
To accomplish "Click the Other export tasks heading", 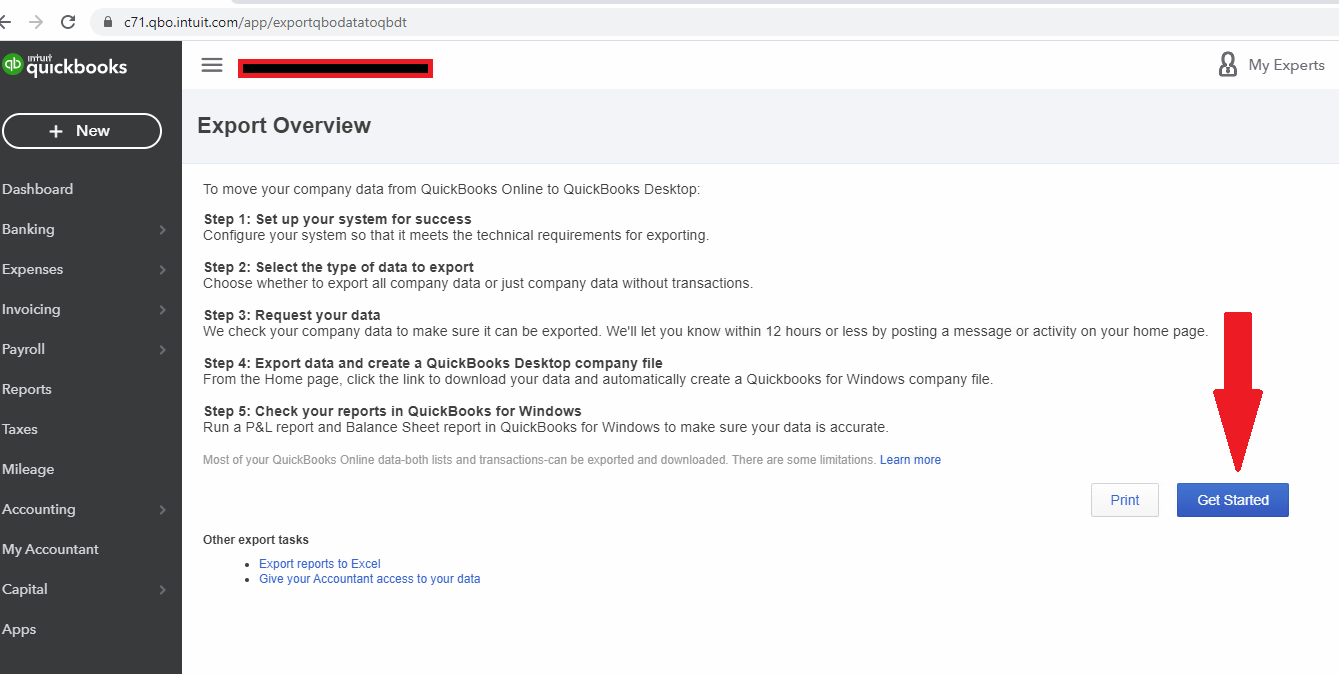I will click(256, 540).
